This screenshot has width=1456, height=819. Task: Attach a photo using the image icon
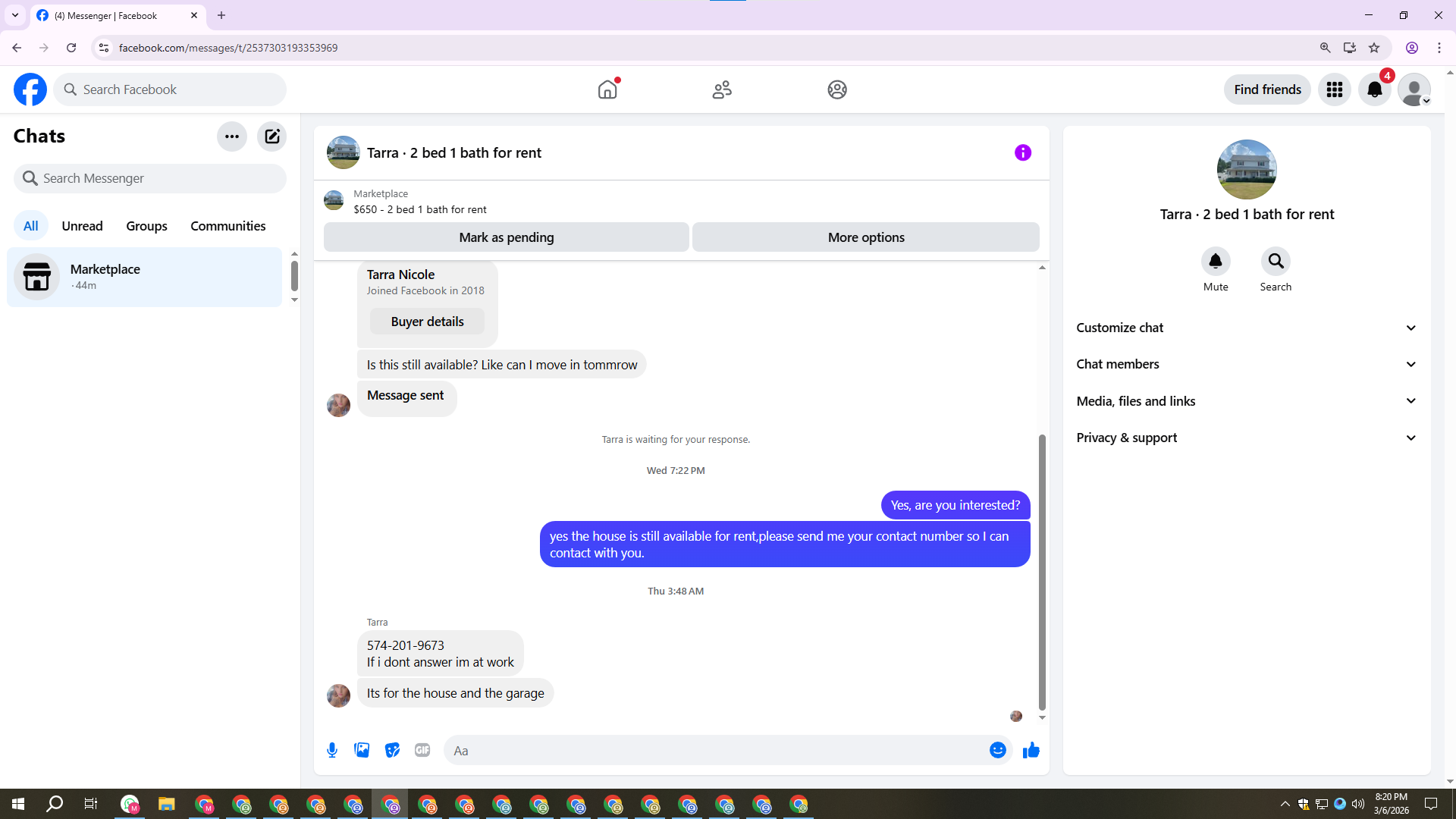point(362,750)
